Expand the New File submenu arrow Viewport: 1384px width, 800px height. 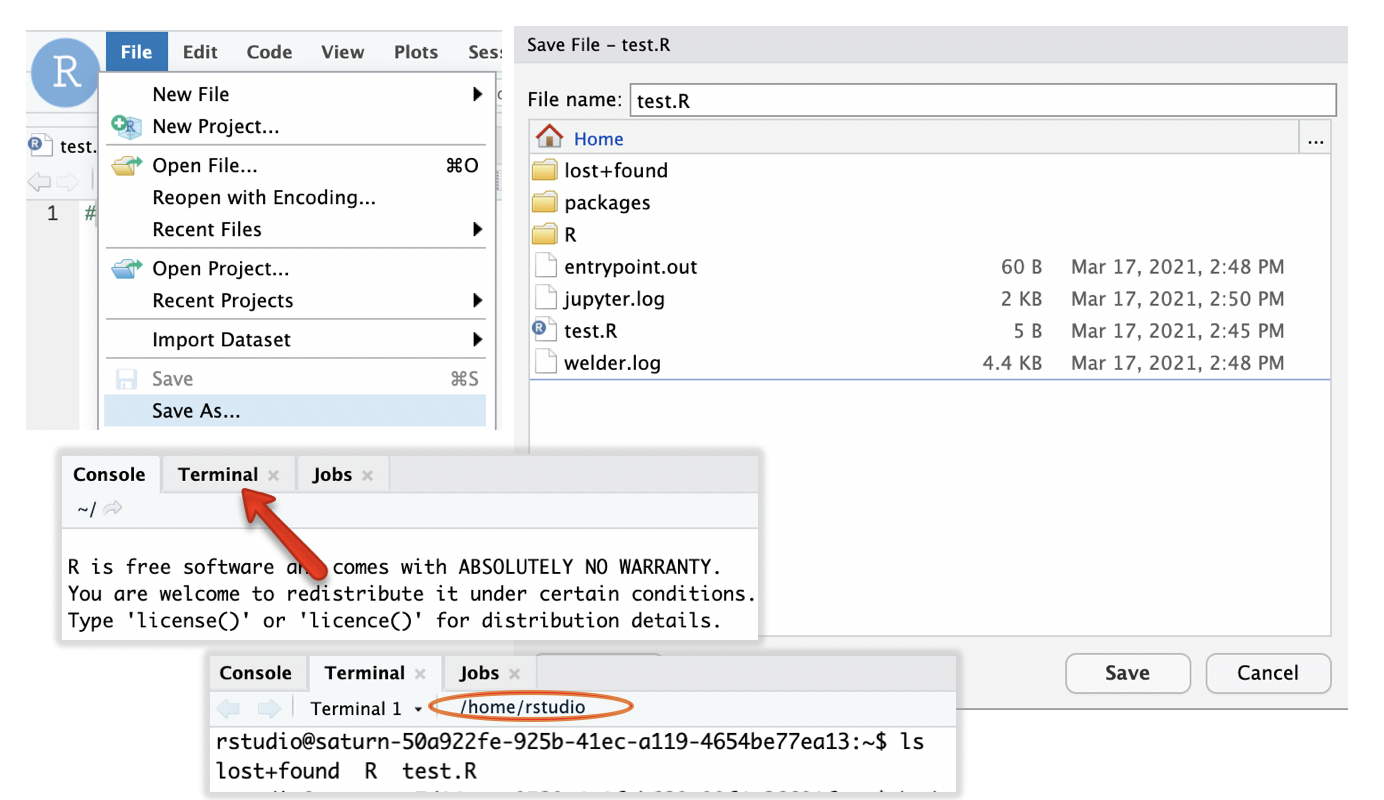click(478, 95)
